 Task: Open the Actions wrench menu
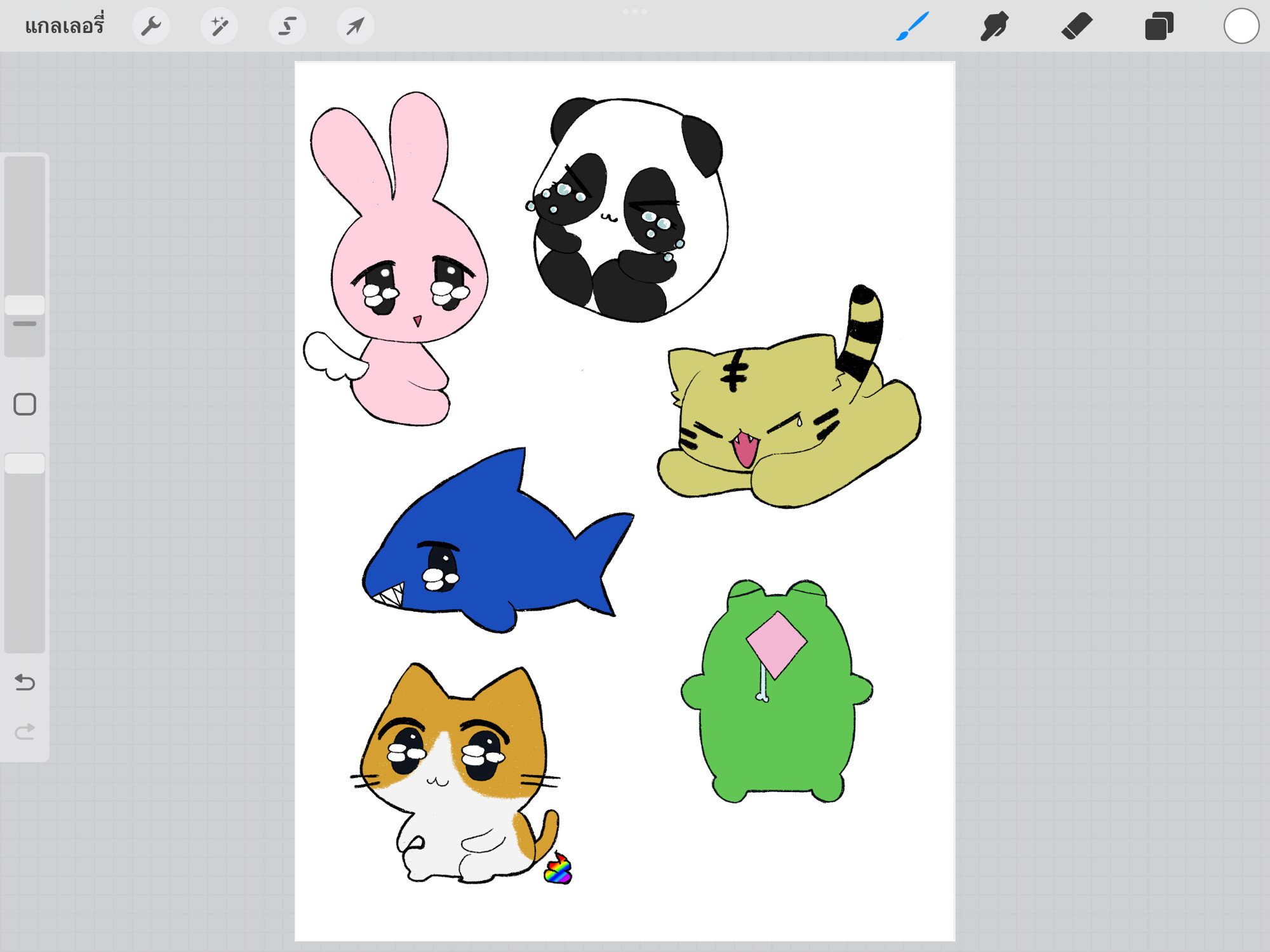click(151, 26)
